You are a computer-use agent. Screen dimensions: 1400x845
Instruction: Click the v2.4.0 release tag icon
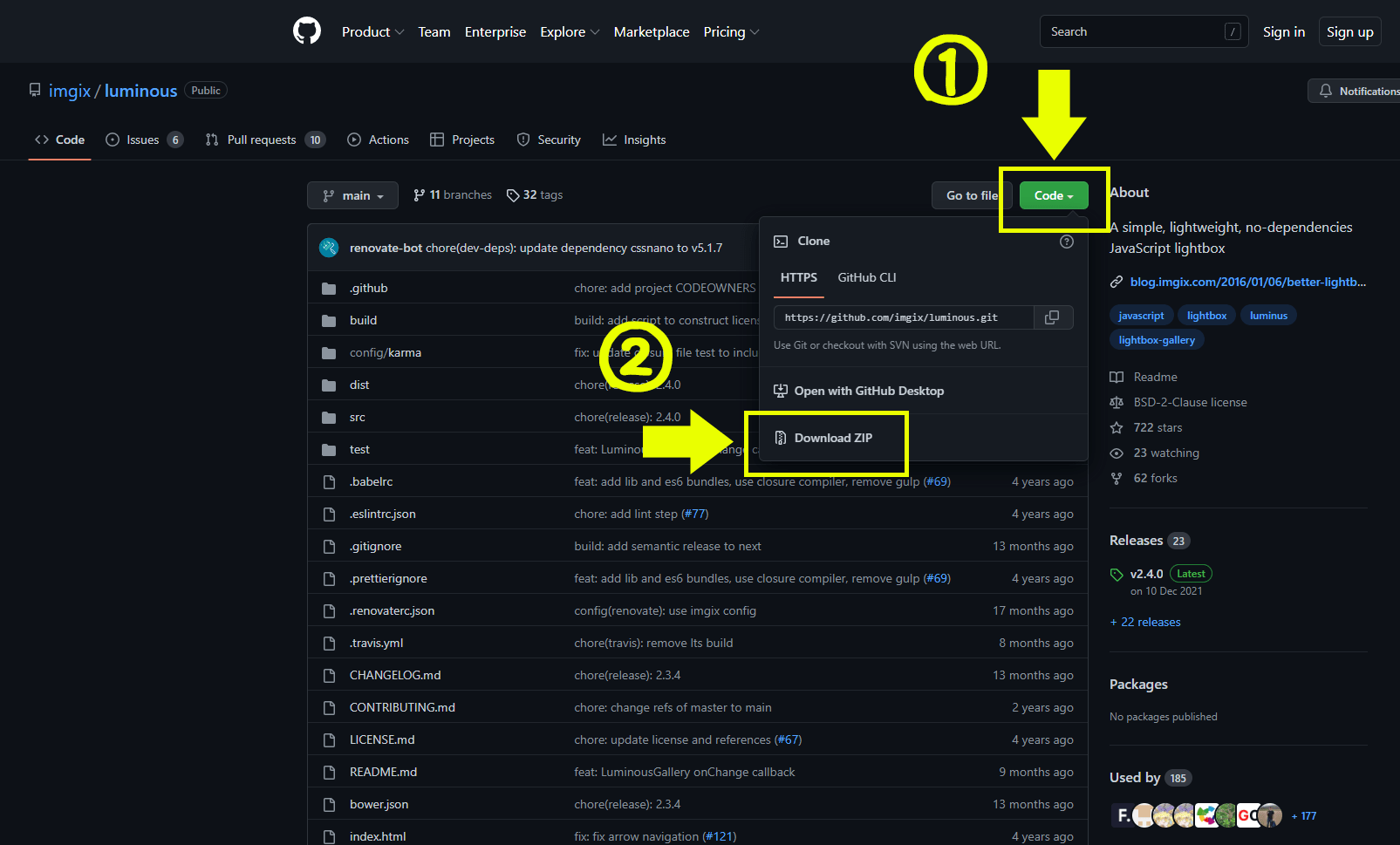tap(1117, 574)
